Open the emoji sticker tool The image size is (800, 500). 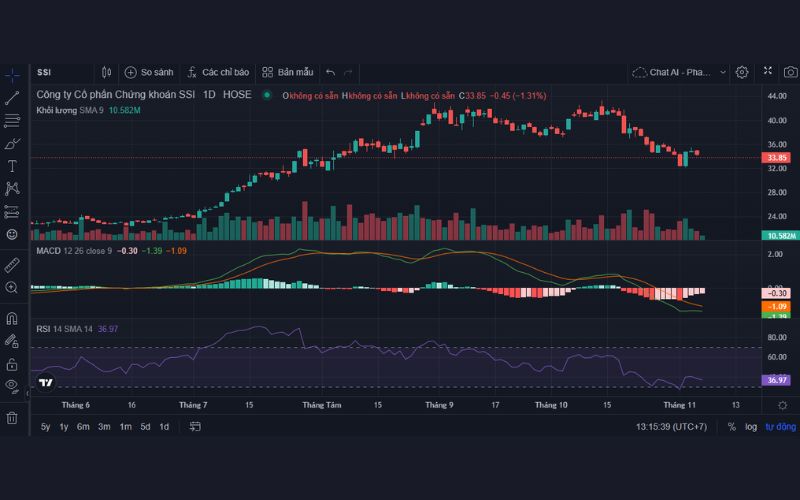point(13,234)
